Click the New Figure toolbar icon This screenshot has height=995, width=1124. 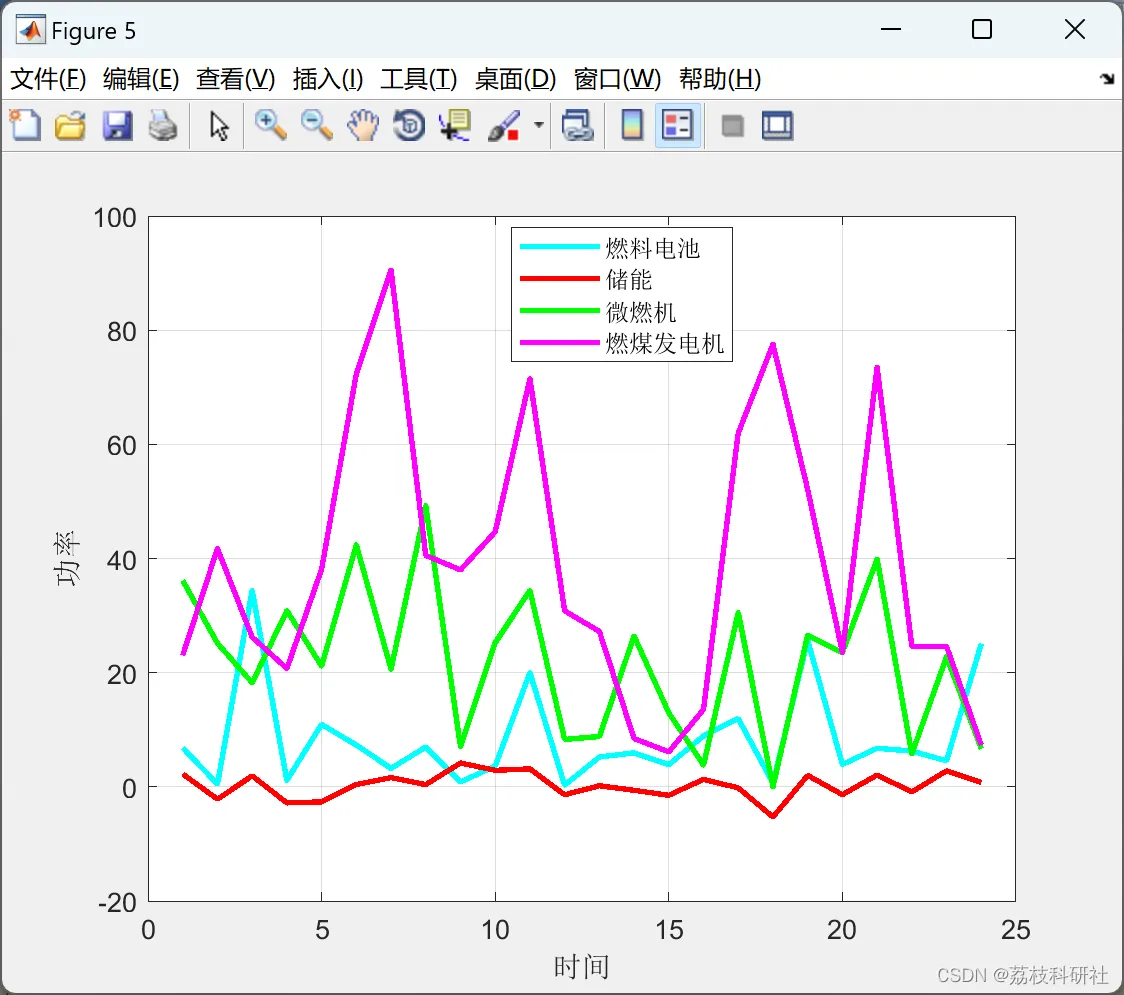click(x=25, y=125)
